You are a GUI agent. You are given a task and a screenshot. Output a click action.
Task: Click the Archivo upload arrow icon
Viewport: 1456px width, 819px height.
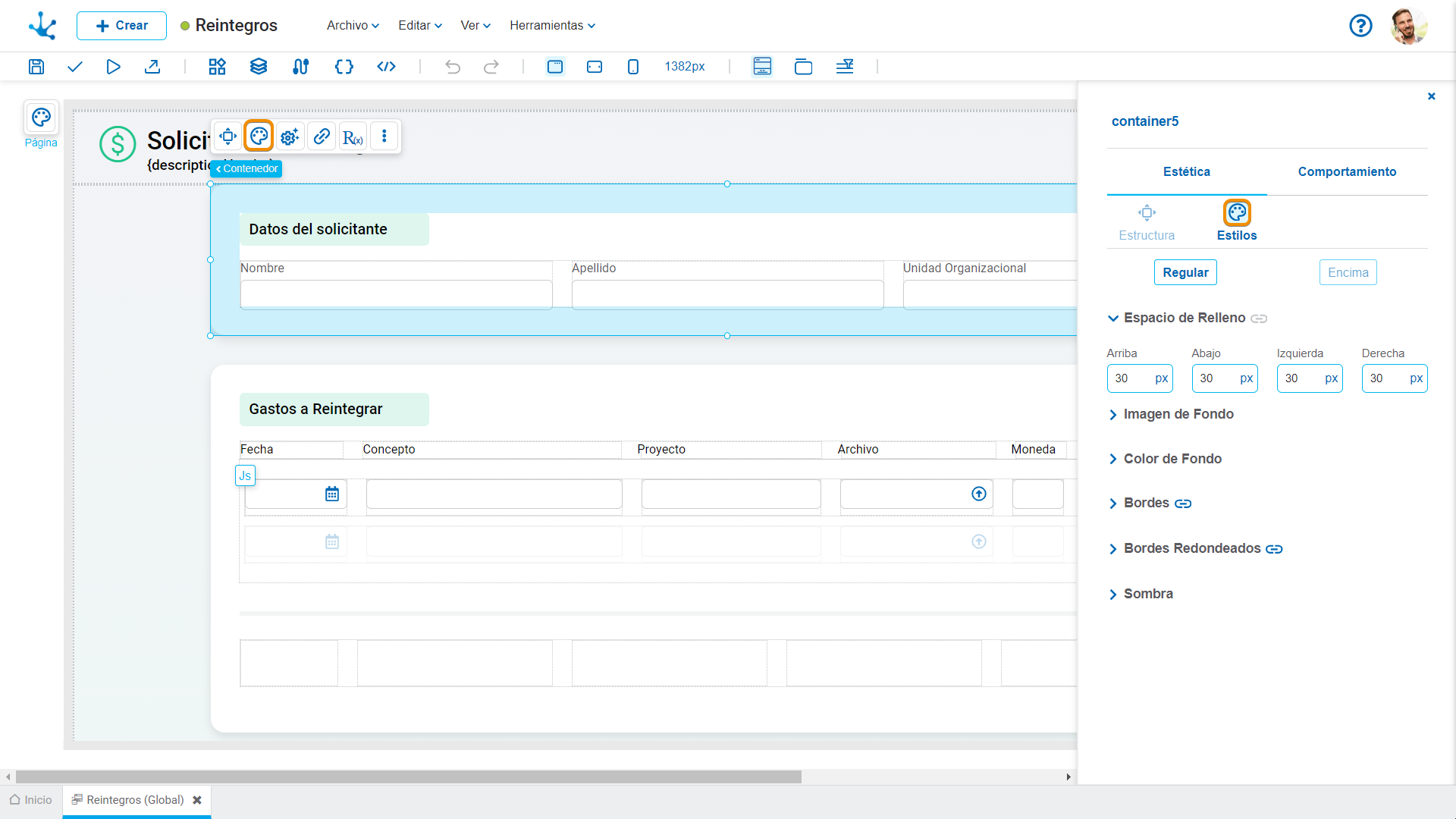[979, 494]
